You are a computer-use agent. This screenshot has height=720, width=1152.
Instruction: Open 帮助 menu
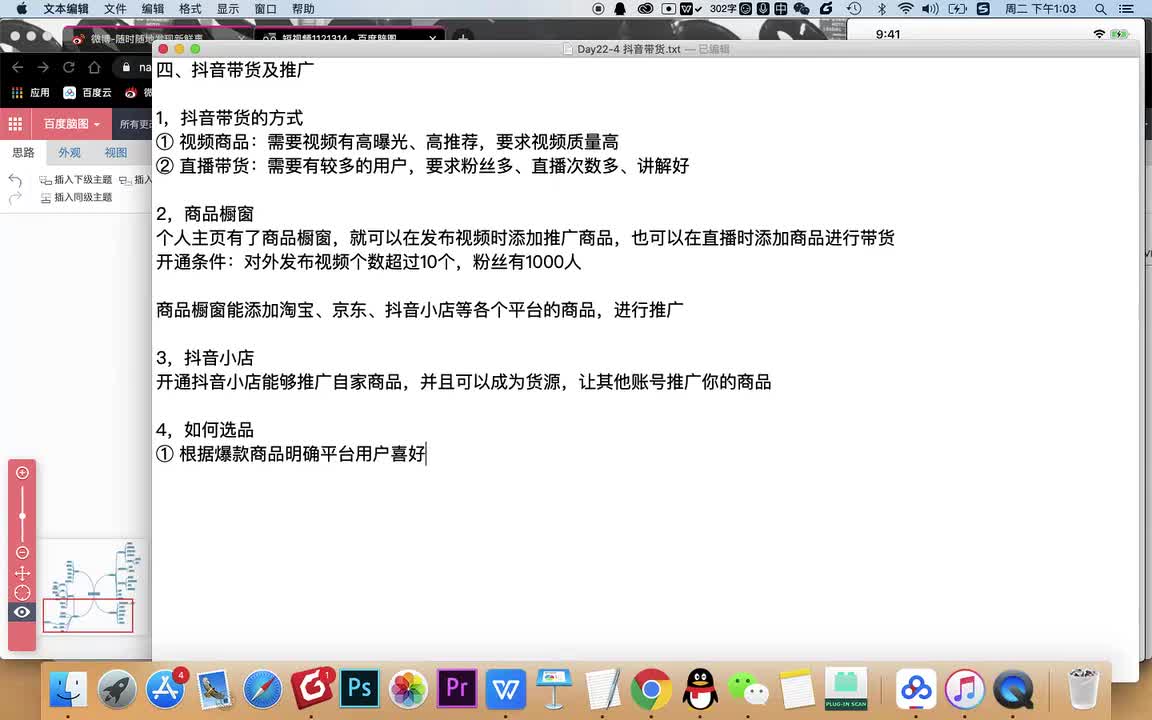coord(303,9)
